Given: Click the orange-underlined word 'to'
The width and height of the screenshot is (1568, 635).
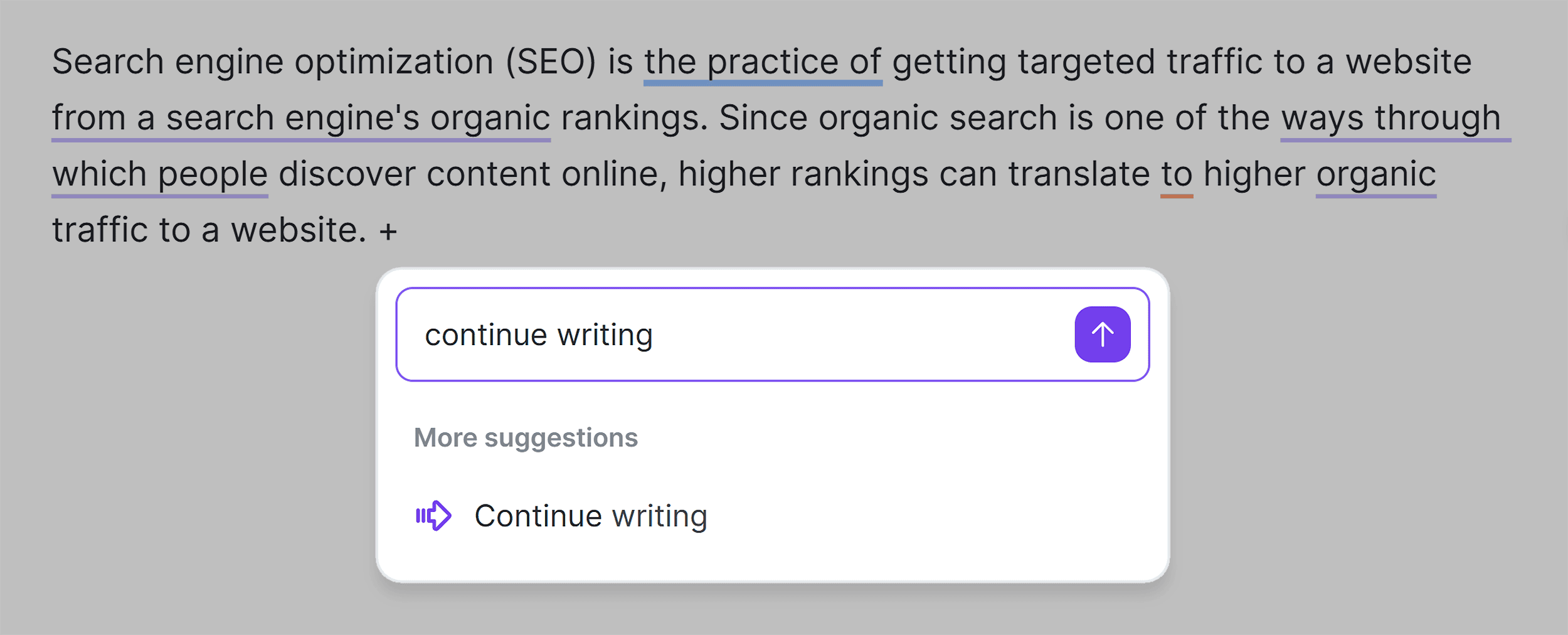Looking at the screenshot, I should pos(1177,173).
